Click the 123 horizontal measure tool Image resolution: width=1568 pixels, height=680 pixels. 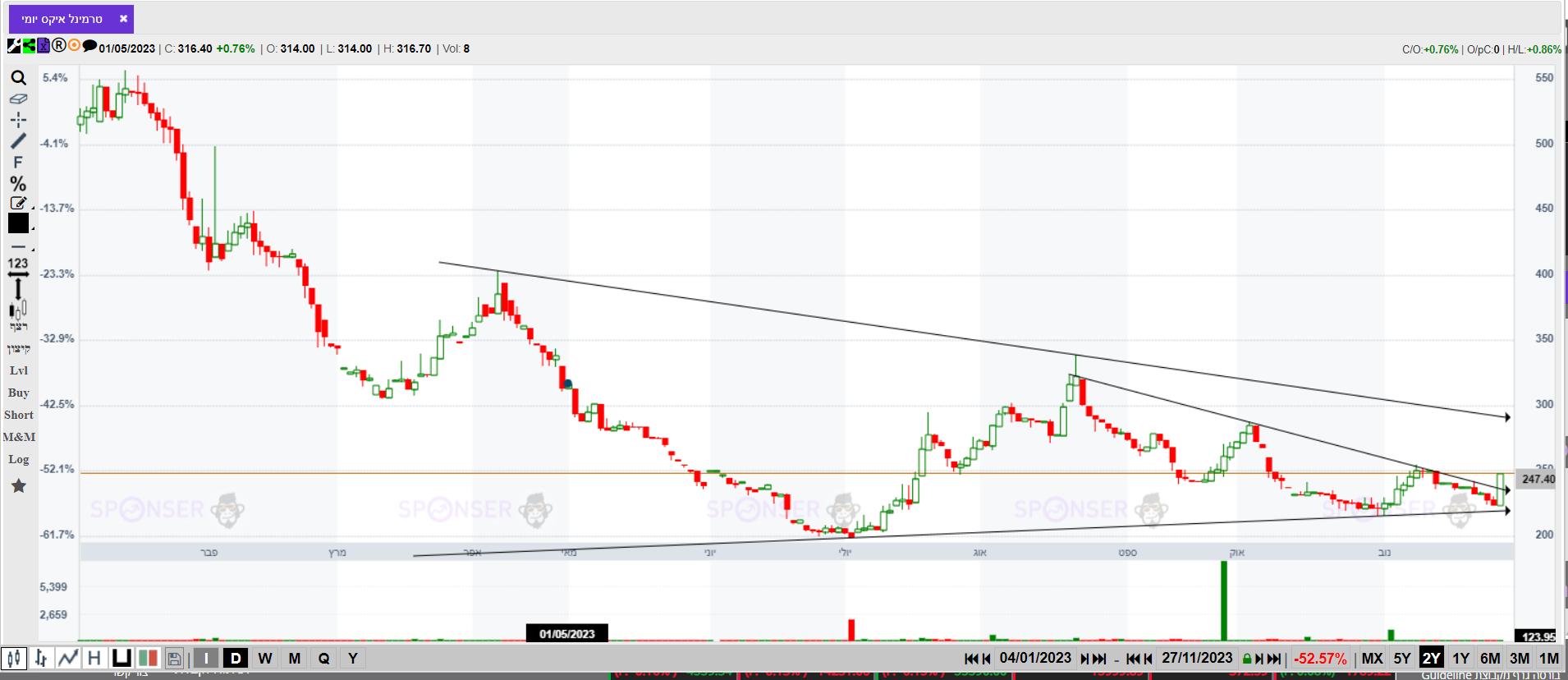18,266
